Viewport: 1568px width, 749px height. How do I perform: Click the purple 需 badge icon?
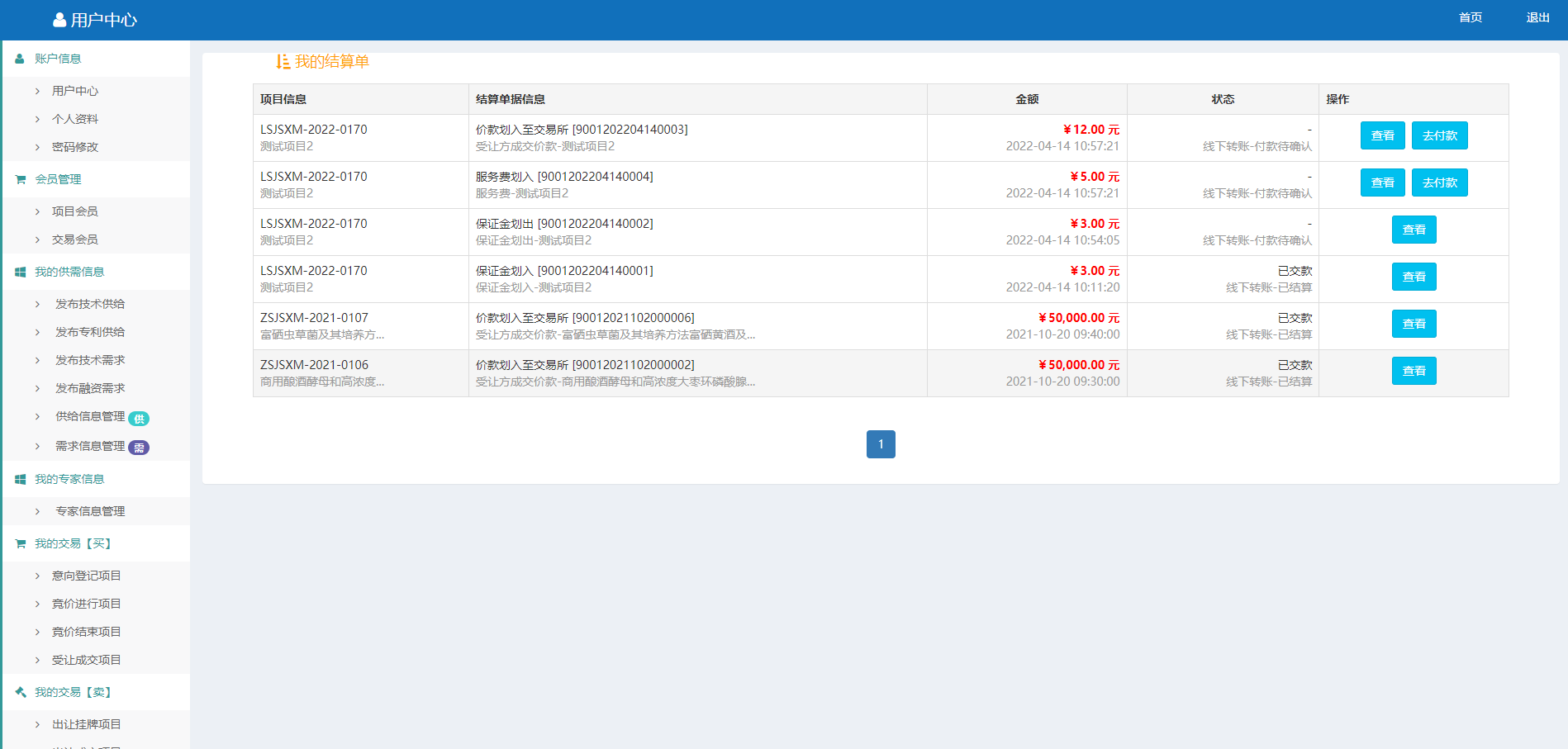pyautogui.click(x=139, y=448)
